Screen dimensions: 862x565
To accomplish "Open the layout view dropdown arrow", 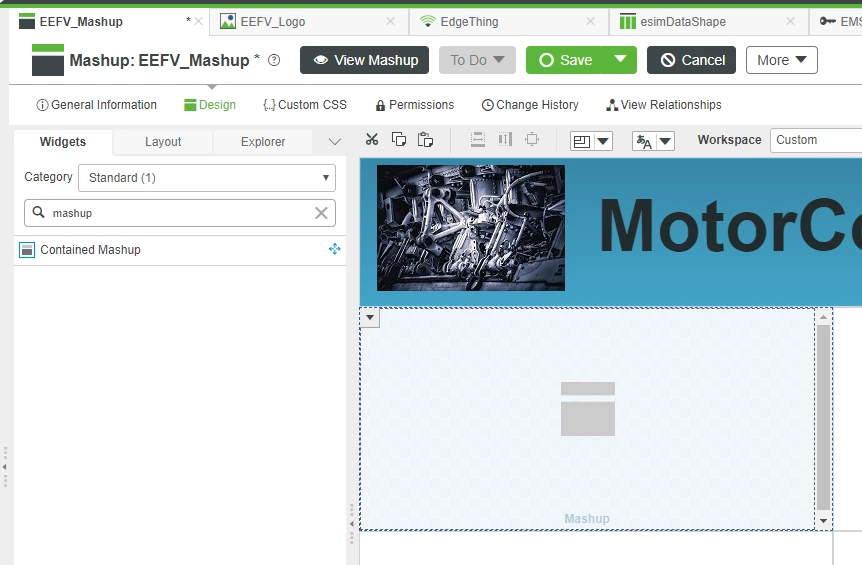I will pos(603,141).
